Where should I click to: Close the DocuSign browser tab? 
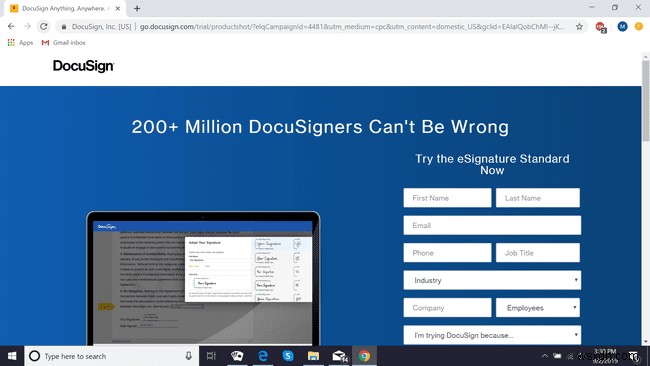118,8
